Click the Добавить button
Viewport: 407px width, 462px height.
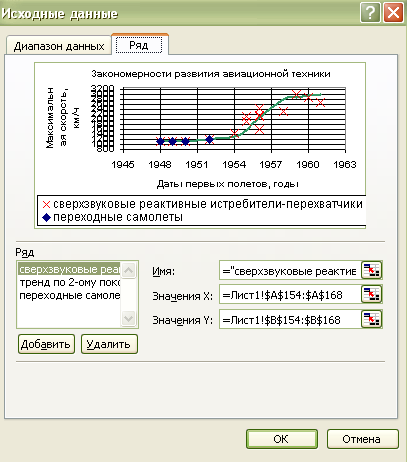[46, 344]
